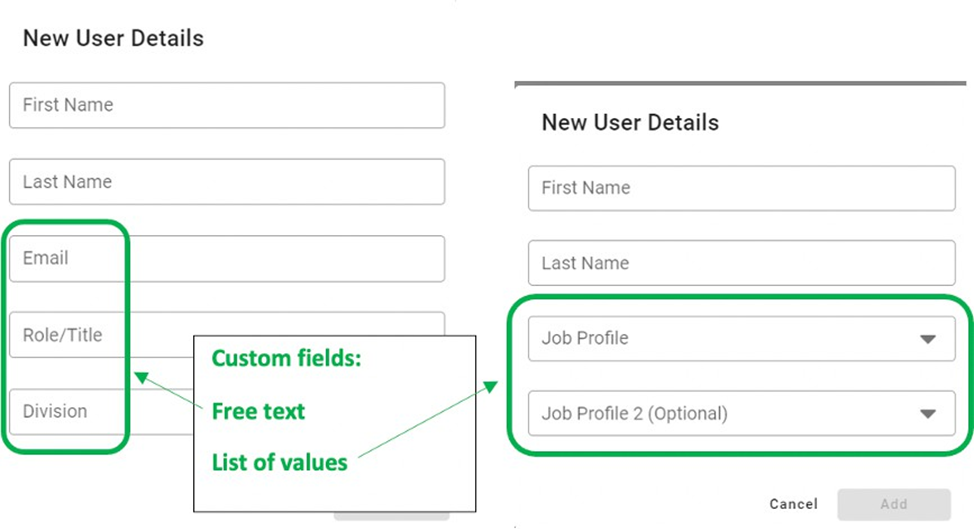The height and width of the screenshot is (529, 974).
Task: Open the Job Profile combo box
Action: [720, 339]
